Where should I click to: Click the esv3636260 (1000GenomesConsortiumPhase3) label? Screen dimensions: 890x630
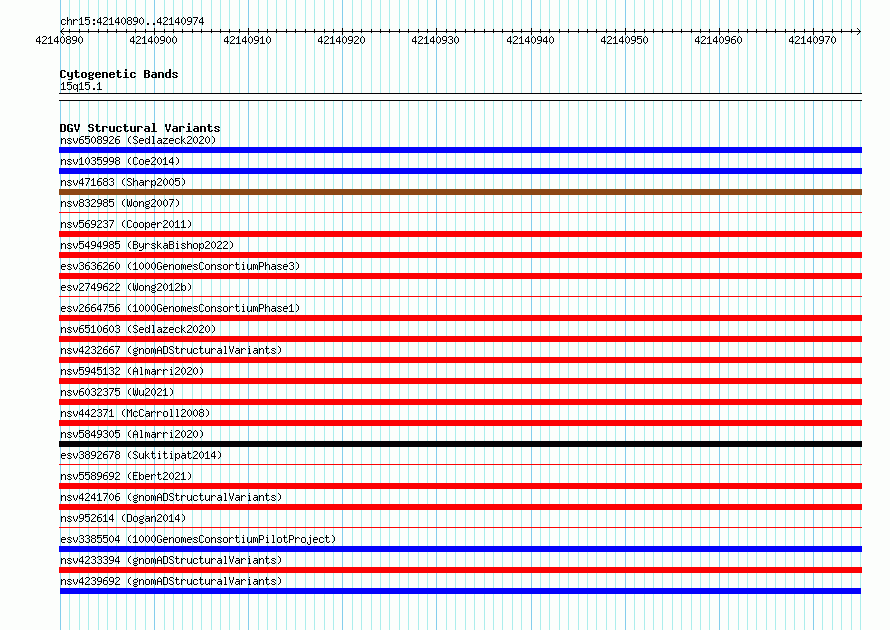[x=180, y=266]
